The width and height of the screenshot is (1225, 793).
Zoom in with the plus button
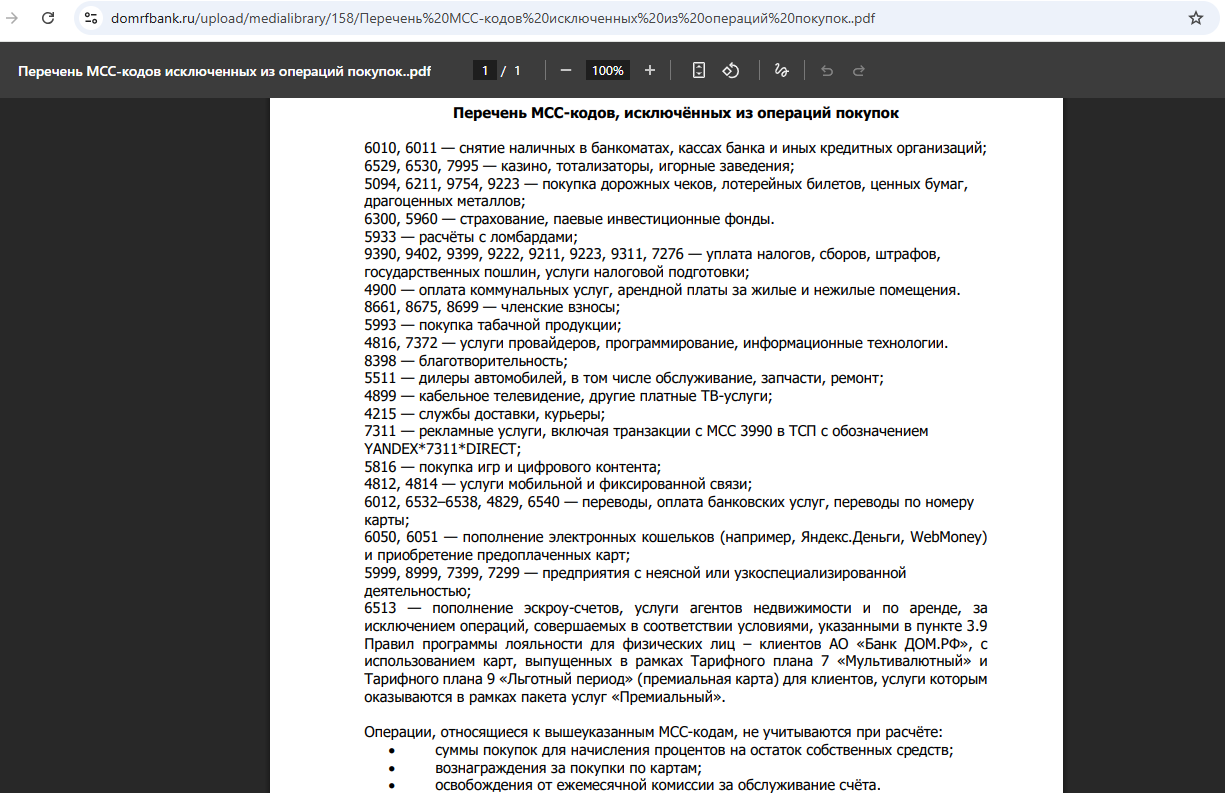tap(650, 70)
